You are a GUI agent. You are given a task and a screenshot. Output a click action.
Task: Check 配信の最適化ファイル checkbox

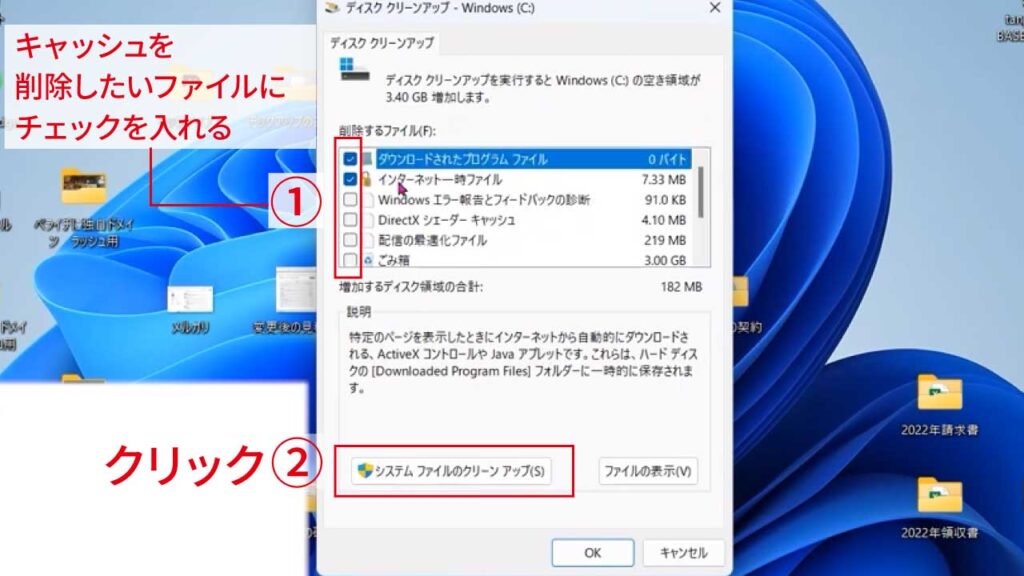[x=350, y=240]
